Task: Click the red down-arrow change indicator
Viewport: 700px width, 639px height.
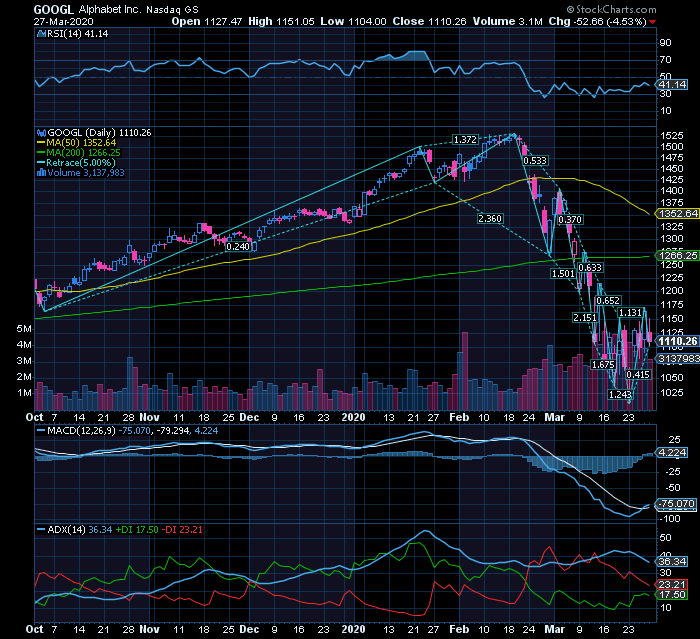Action: 653,22
